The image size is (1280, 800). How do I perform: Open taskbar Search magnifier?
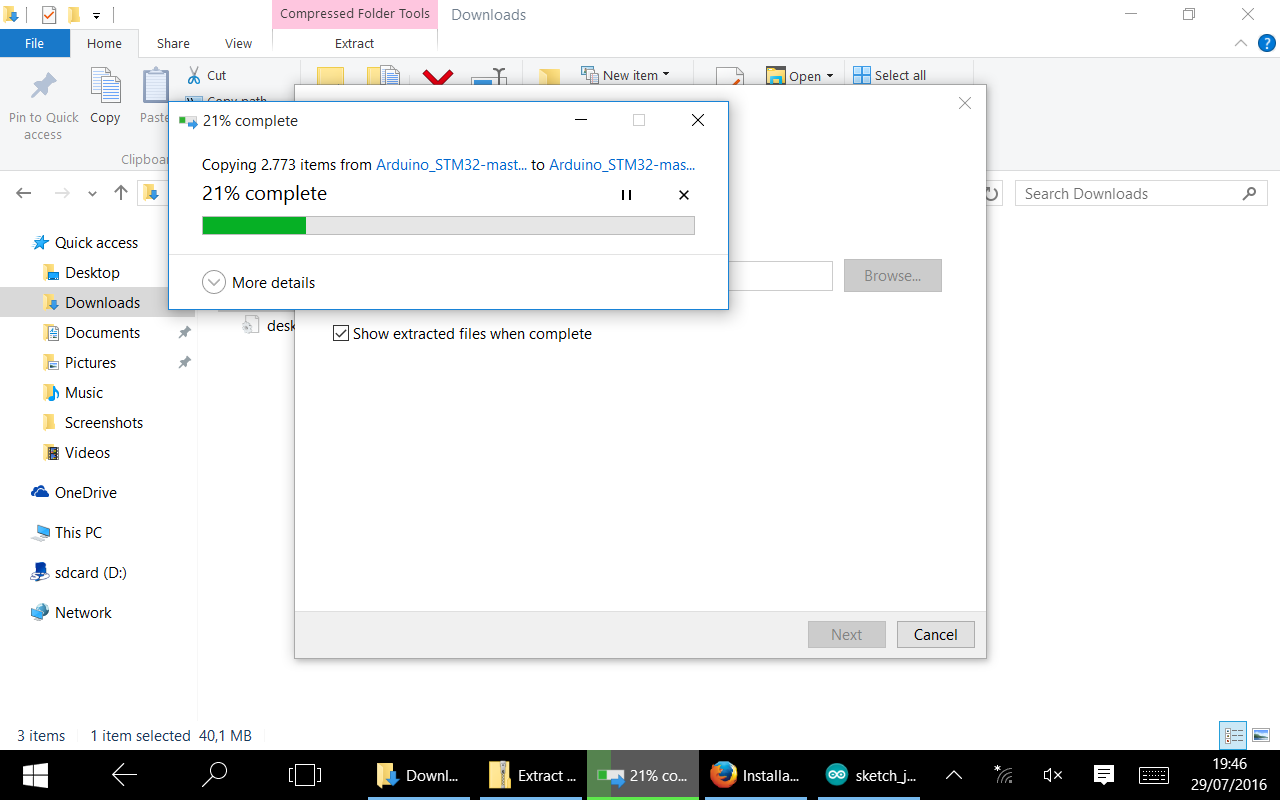pyautogui.click(x=214, y=775)
